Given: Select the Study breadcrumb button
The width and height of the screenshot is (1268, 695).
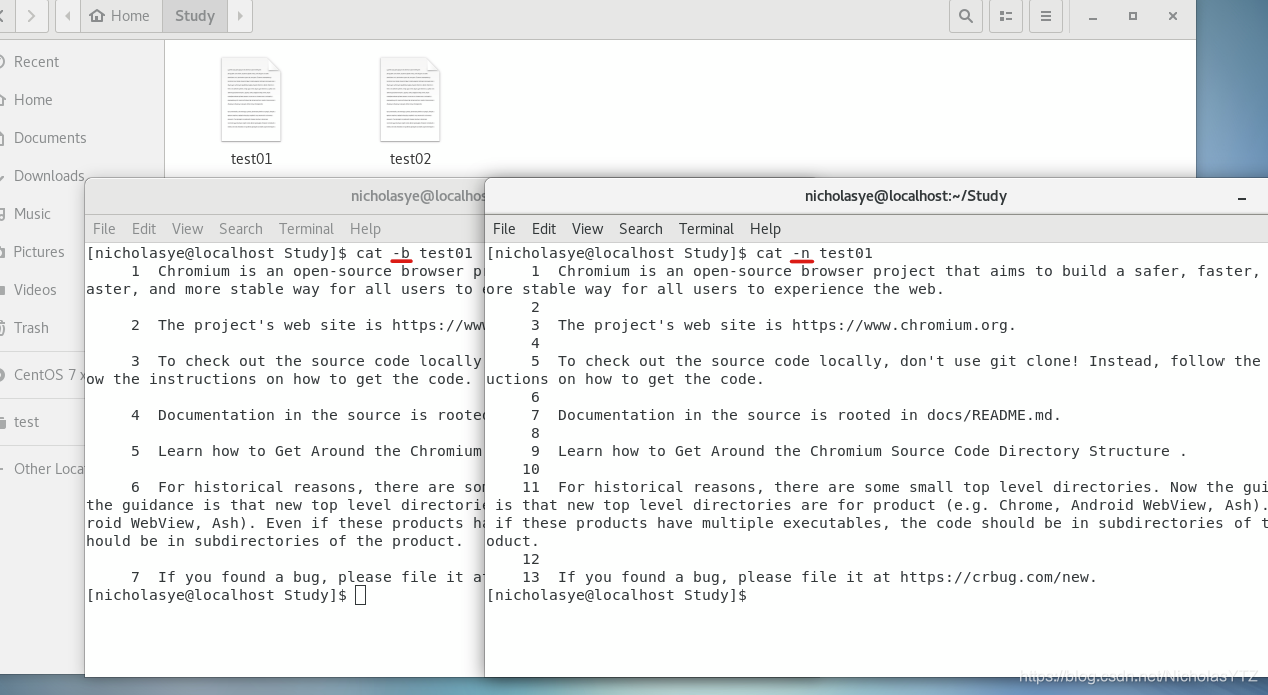Looking at the screenshot, I should point(195,16).
